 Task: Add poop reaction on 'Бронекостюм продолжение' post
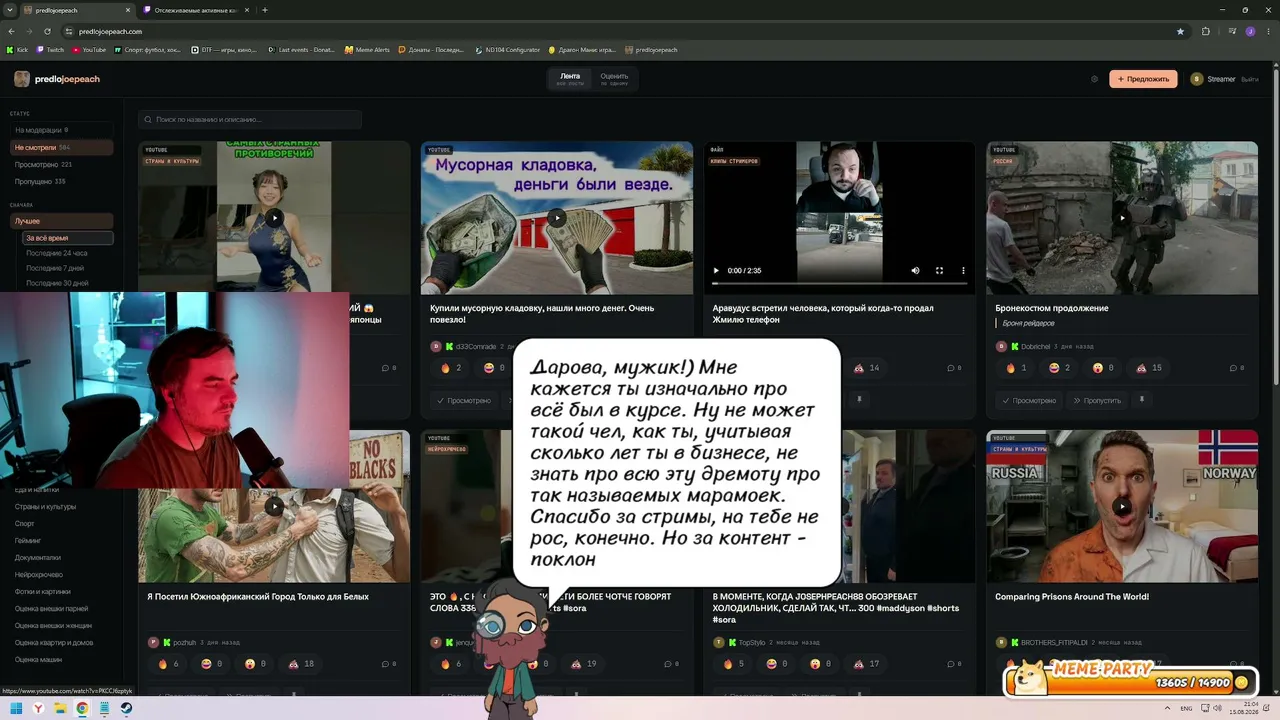click(1150, 368)
